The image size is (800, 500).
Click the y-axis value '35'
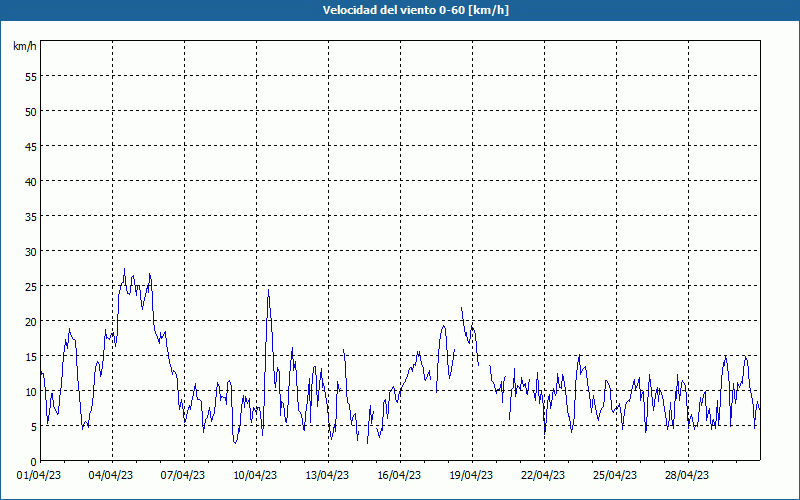(x=31, y=216)
